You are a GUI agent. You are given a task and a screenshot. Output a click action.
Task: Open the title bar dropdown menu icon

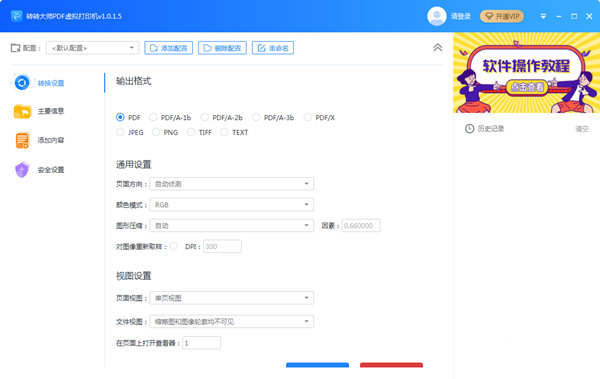coord(543,16)
